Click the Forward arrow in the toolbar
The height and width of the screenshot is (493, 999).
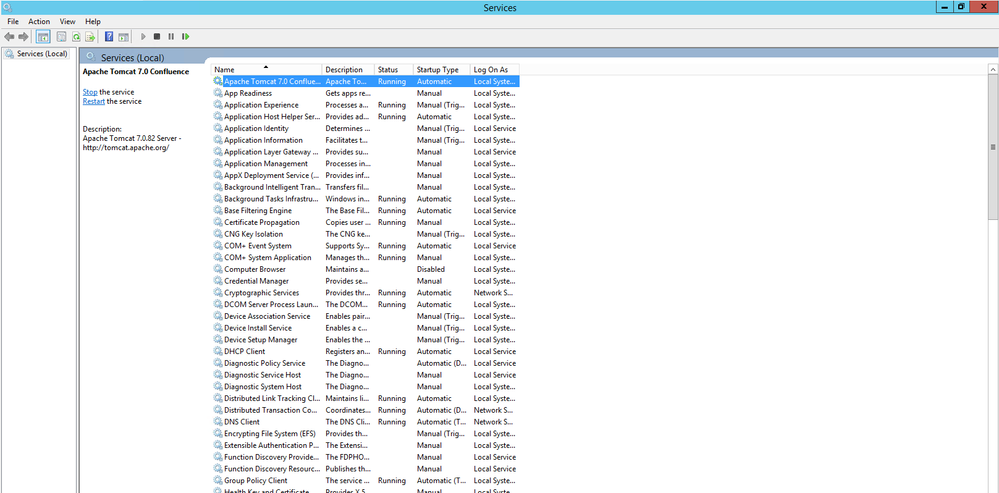pos(24,37)
